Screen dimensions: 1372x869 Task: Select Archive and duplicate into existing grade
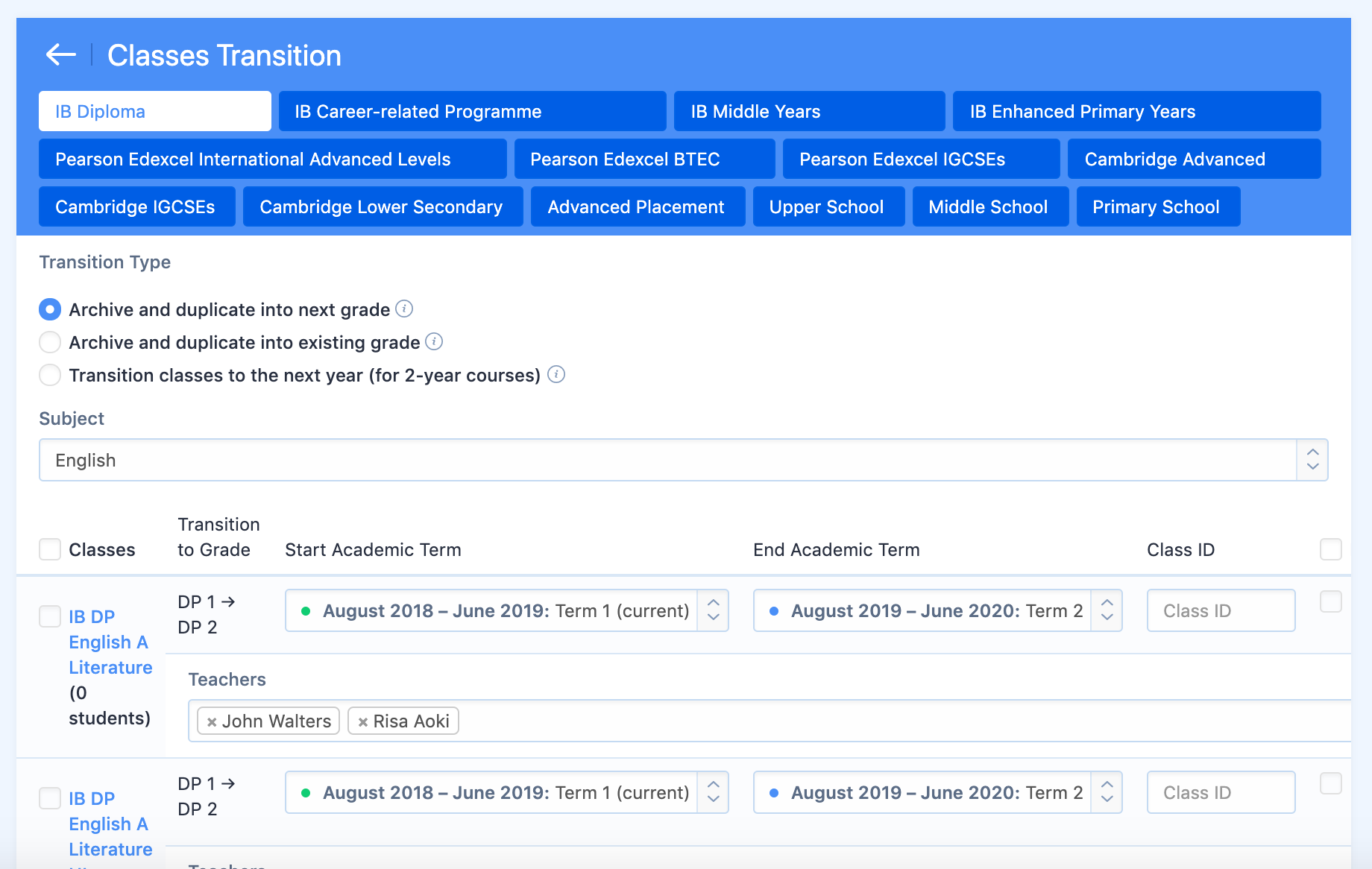click(x=50, y=342)
